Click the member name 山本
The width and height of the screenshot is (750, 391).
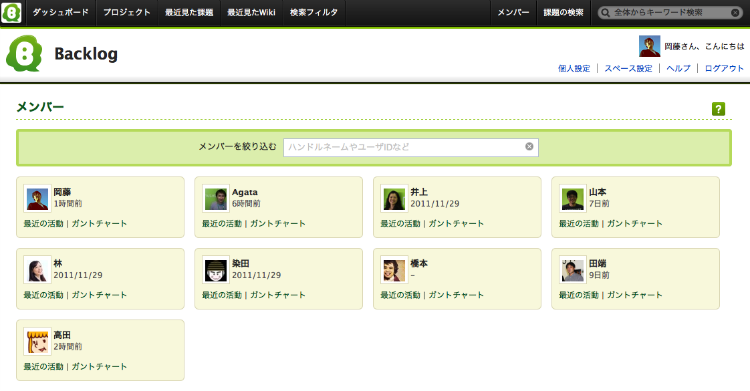(597, 192)
